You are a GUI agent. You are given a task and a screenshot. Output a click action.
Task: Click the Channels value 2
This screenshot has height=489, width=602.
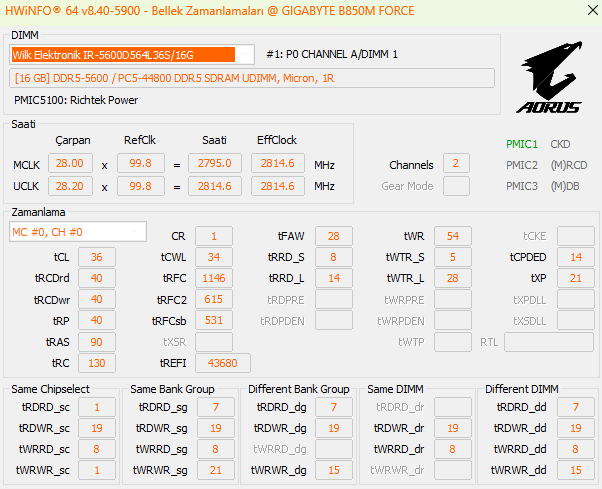point(456,164)
